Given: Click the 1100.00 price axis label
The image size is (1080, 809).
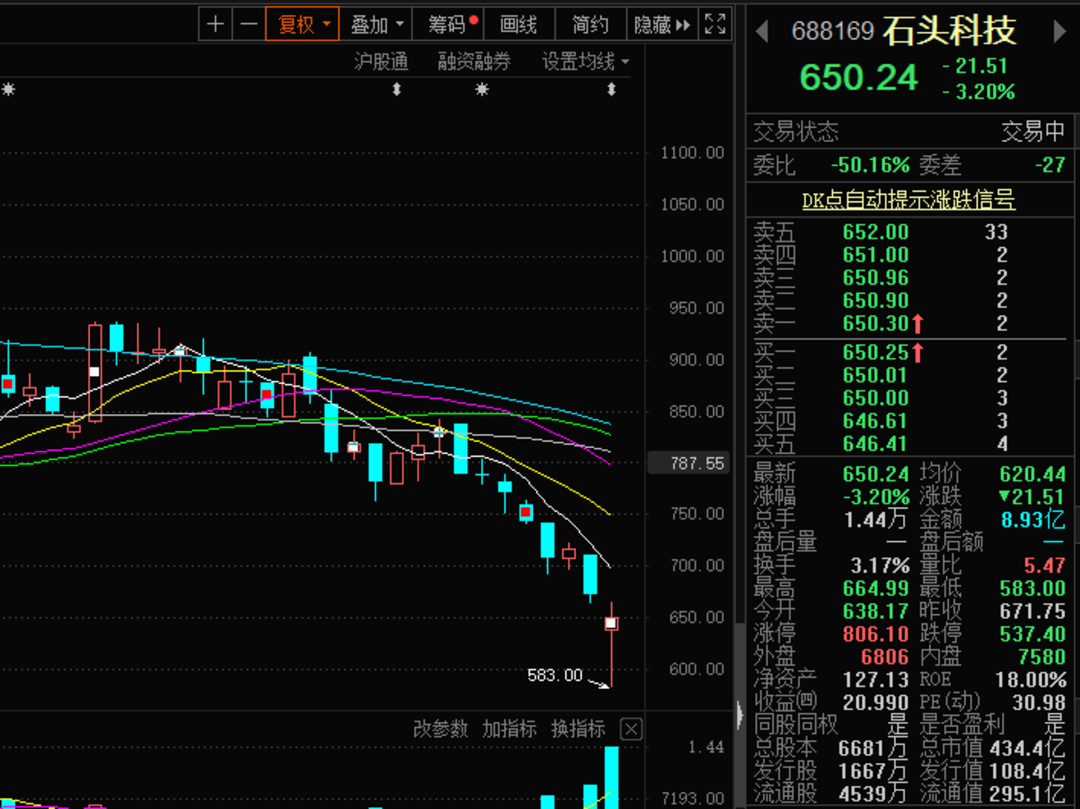Looking at the screenshot, I should coord(692,153).
